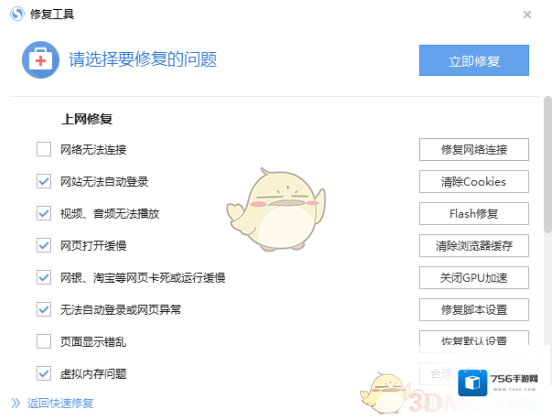Click the 关闭GPU加速 button

[474, 277]
